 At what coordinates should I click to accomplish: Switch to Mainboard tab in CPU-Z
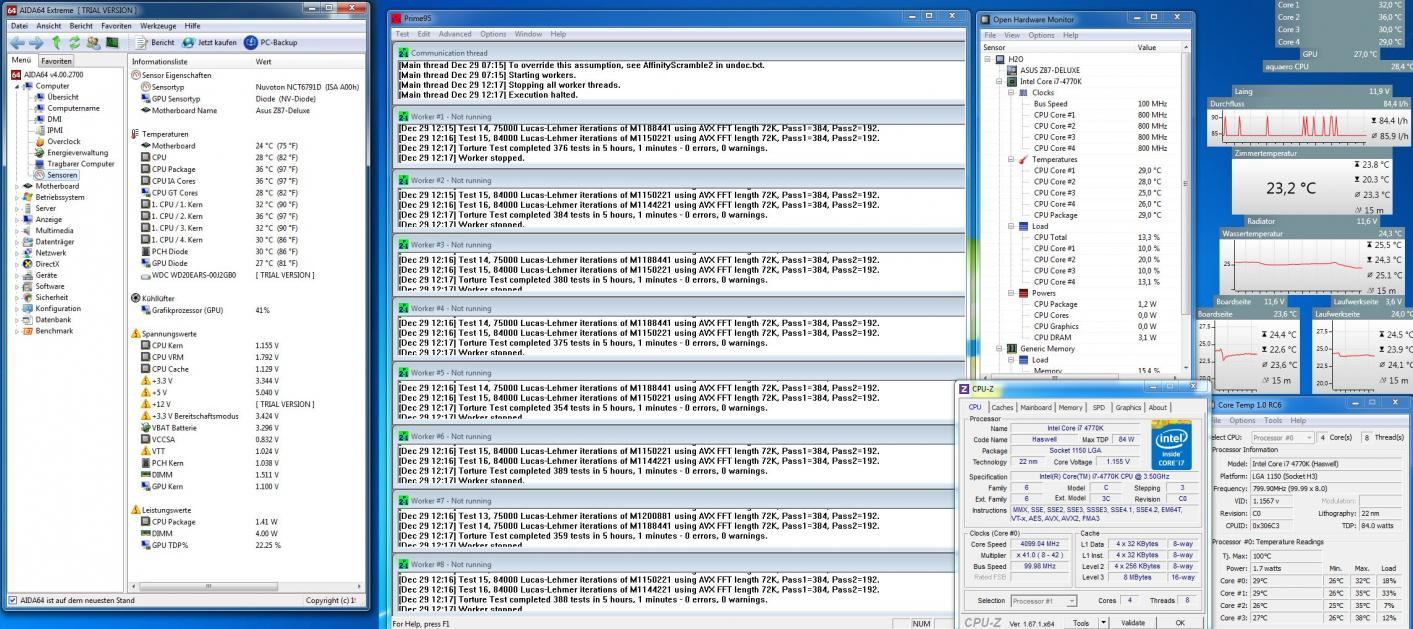click(x=1035, y=407)
